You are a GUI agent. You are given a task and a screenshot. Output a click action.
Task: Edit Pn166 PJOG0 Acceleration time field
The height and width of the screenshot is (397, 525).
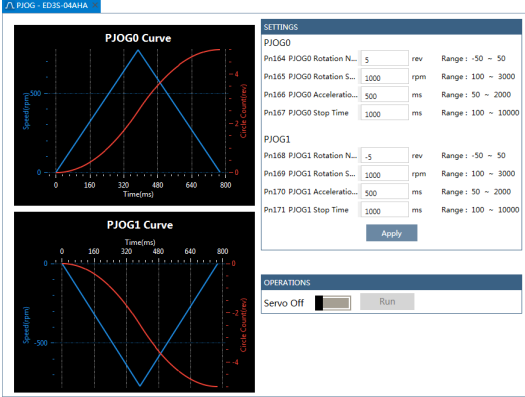[384, 95]
